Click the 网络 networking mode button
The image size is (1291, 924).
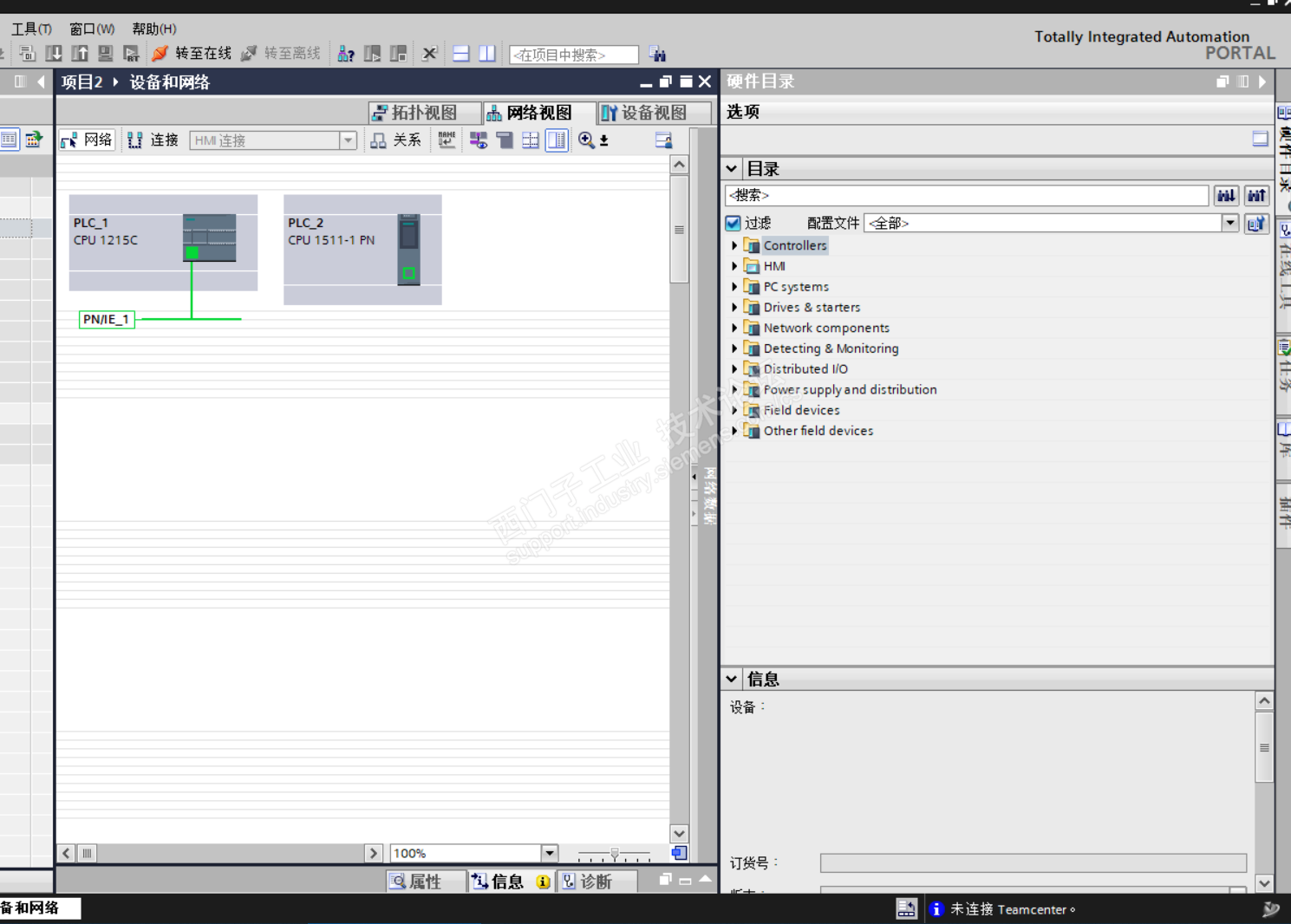pyautogui.click(x=87, y=140)
